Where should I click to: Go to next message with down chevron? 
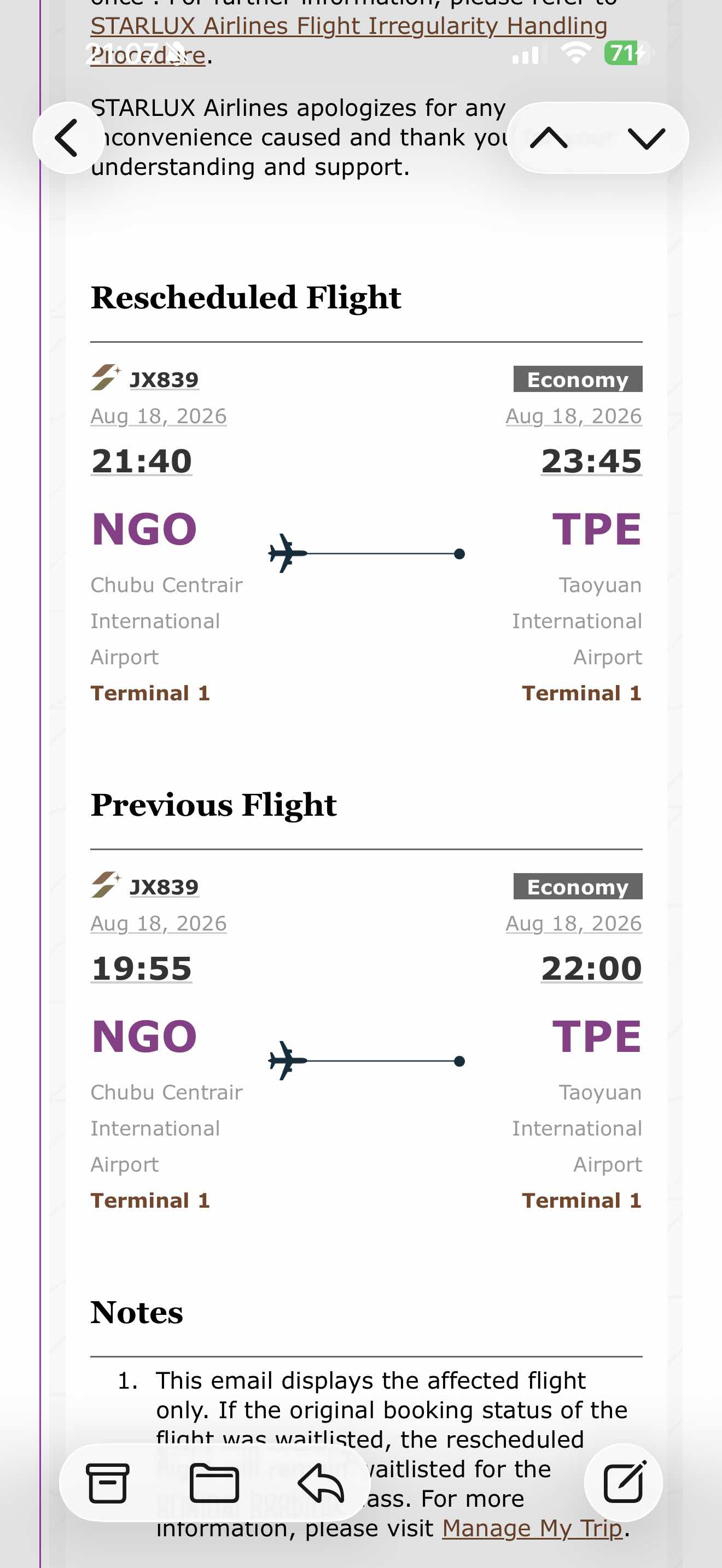pyautogui.click(x=646, y=138)
